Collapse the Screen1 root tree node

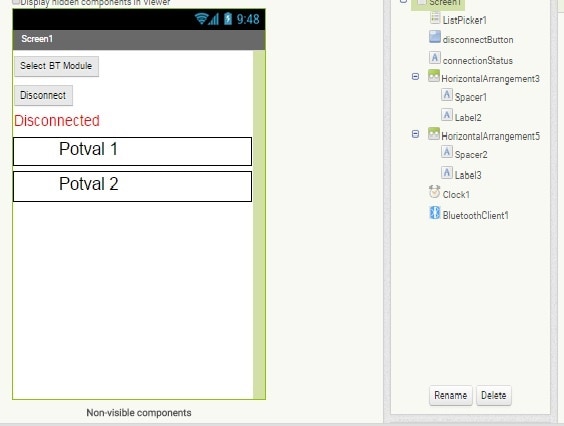(x=404, y=1)
